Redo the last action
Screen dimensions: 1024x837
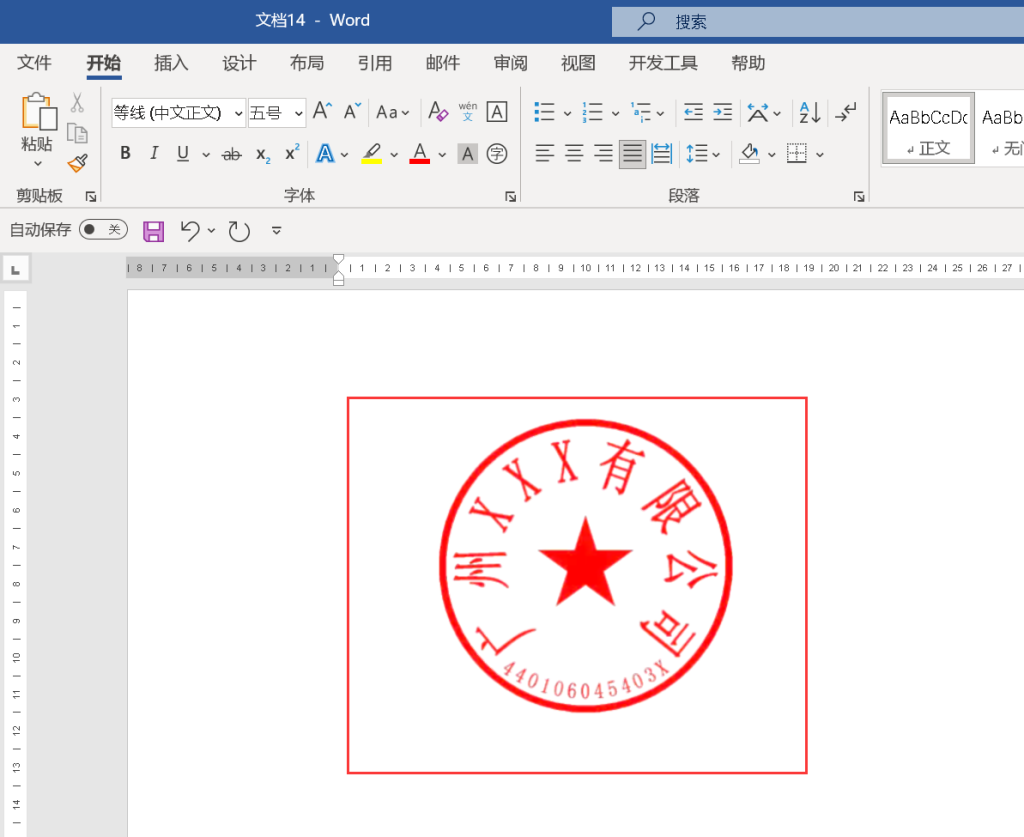pos(239,230)
